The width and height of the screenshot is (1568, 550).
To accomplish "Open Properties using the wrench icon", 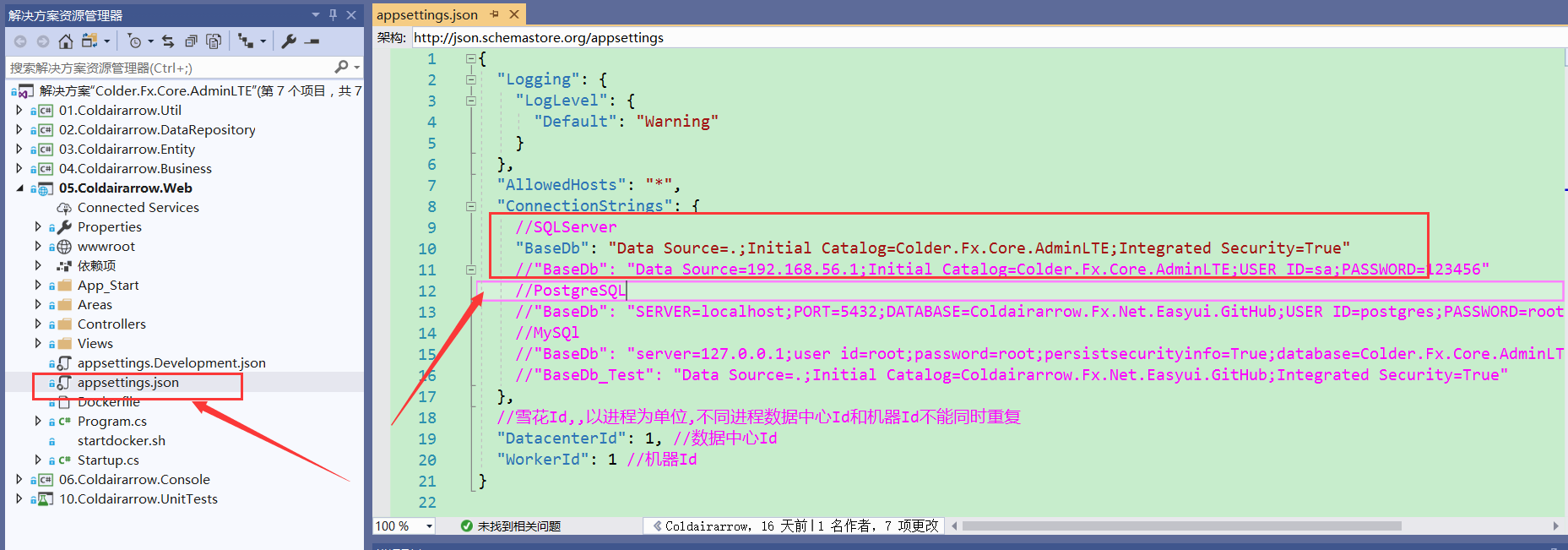I will 289,41.
